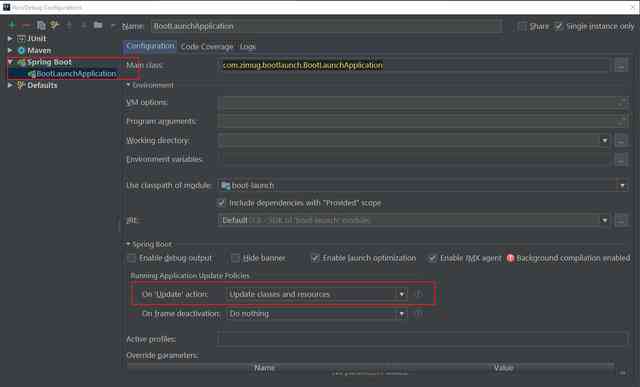Toggle Enable launch optimization
The image size is (640, 387).
[315, 258]
